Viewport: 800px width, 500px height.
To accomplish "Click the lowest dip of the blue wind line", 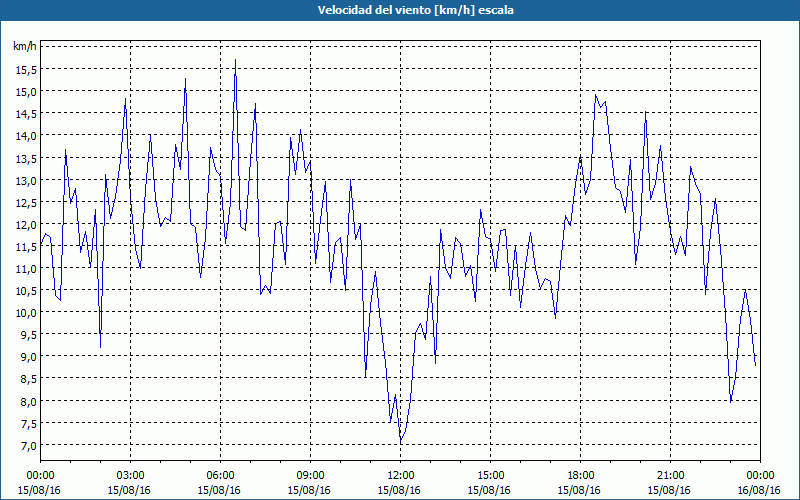I will [401, 441].
